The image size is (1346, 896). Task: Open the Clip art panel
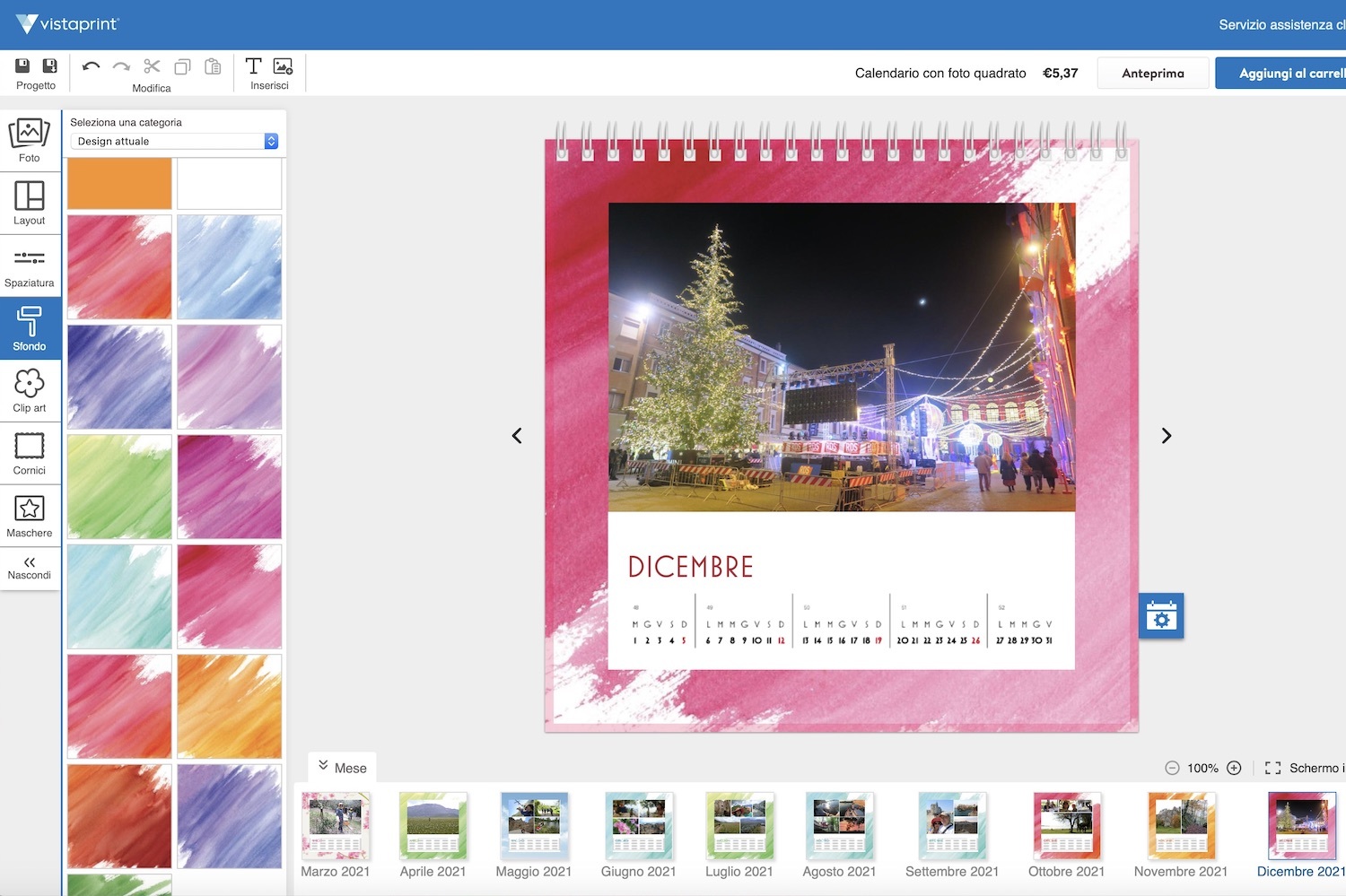click(30, 391)
